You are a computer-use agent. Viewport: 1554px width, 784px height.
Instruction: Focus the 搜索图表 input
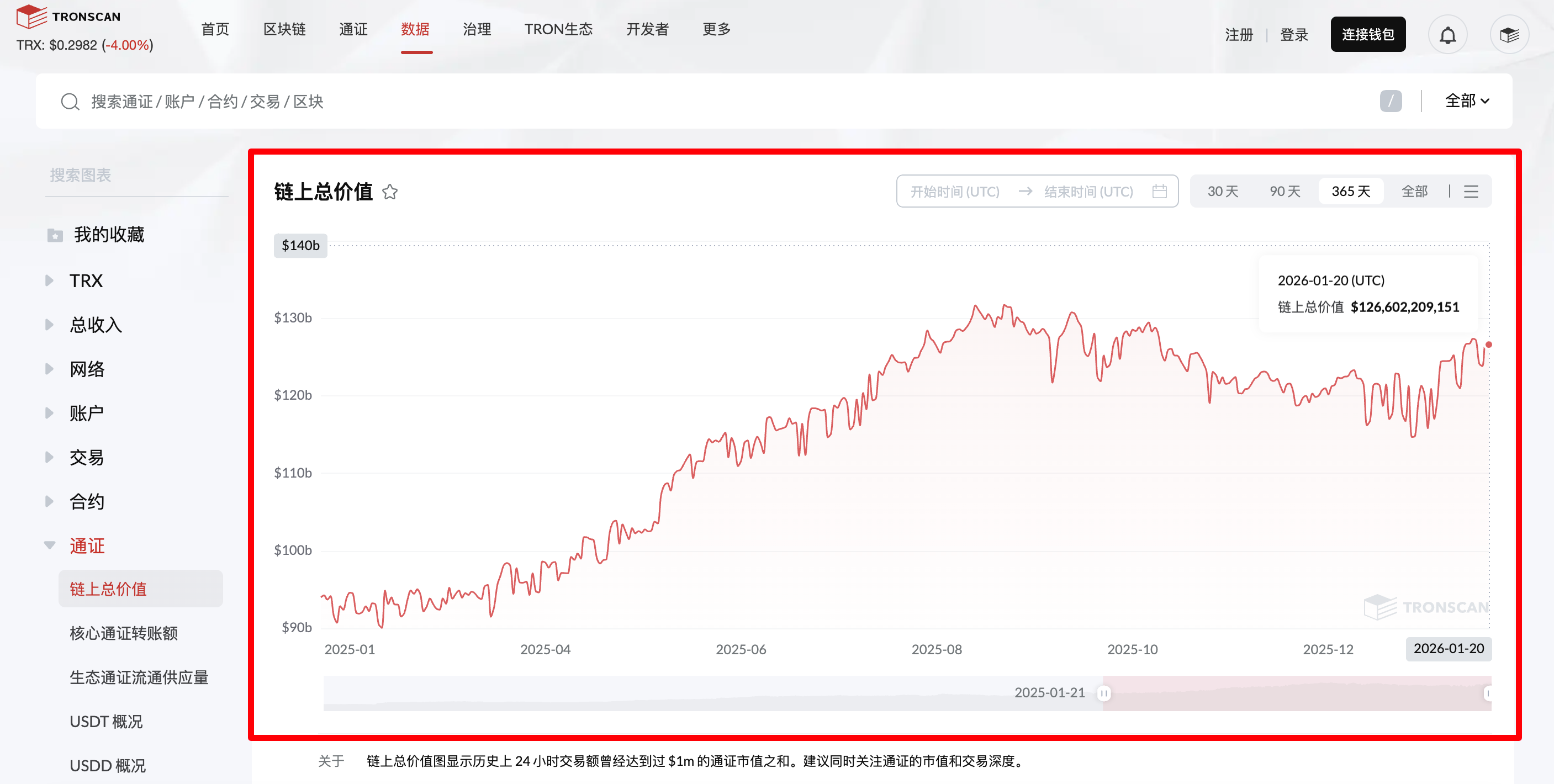[x=136, y=176]
